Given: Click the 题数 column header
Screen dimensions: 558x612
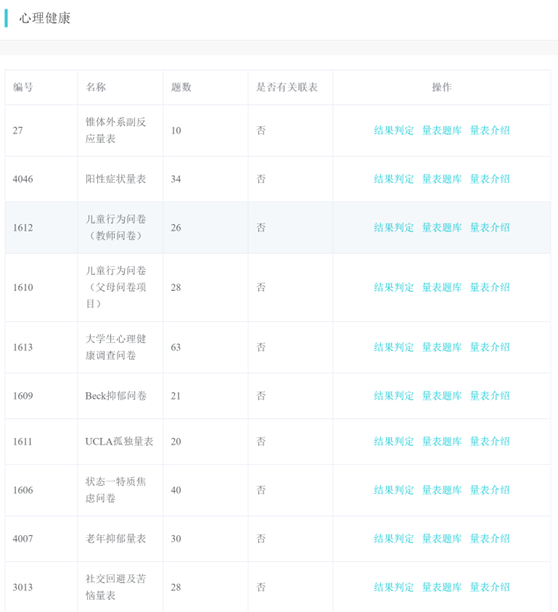Looking at the screenshot, I should pos(181,87).
